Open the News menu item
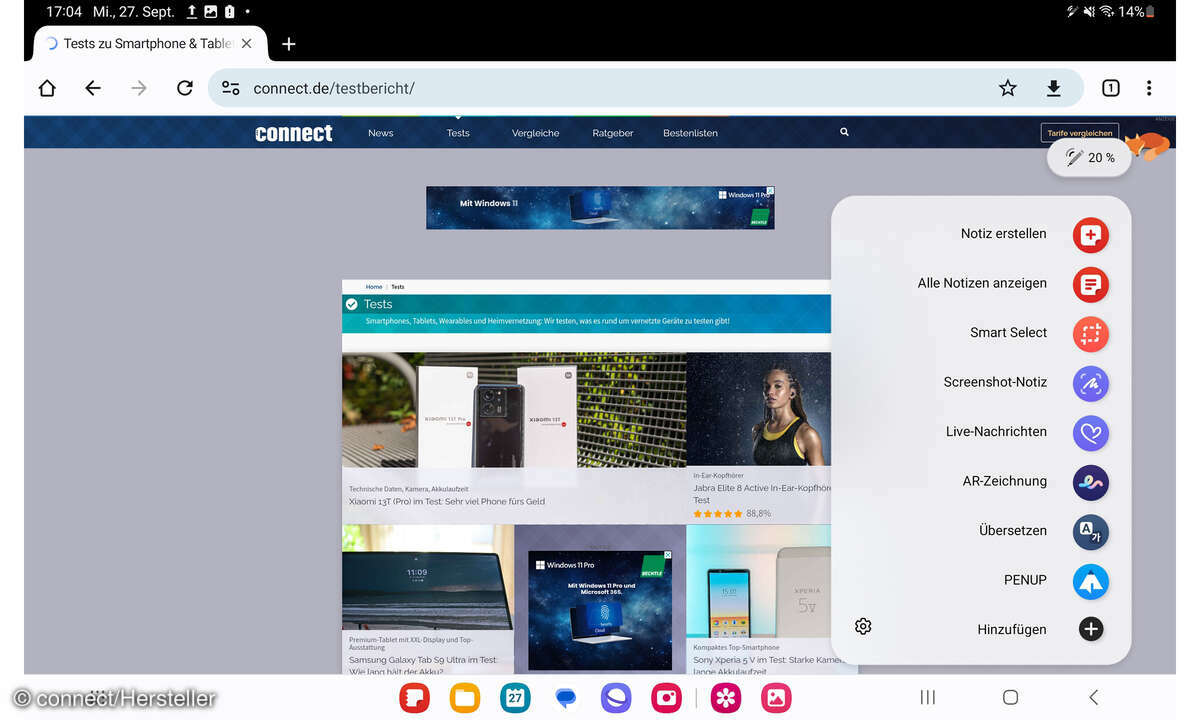The width and height of the screenshot is (1200, 720). pyautogui.click(x=381, y=133)
